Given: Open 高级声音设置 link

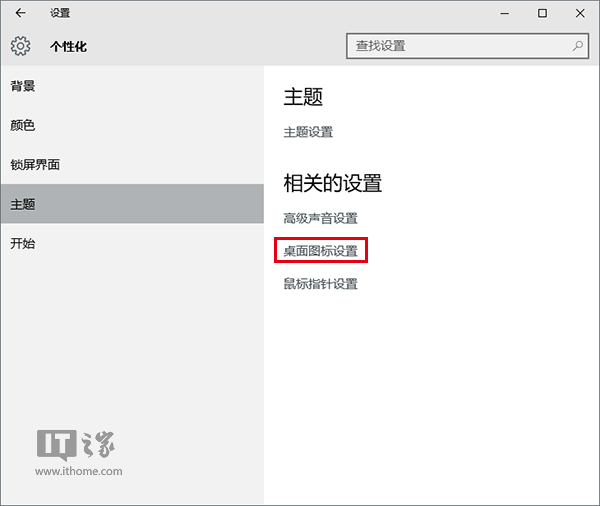Looking at the screenshot, I should click(x=320, y=218).
